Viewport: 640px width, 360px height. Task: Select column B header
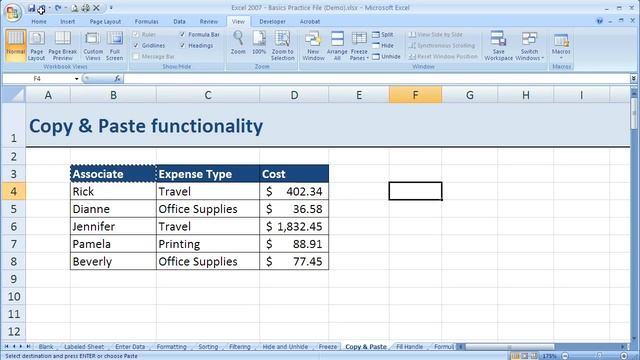point(113,95)
